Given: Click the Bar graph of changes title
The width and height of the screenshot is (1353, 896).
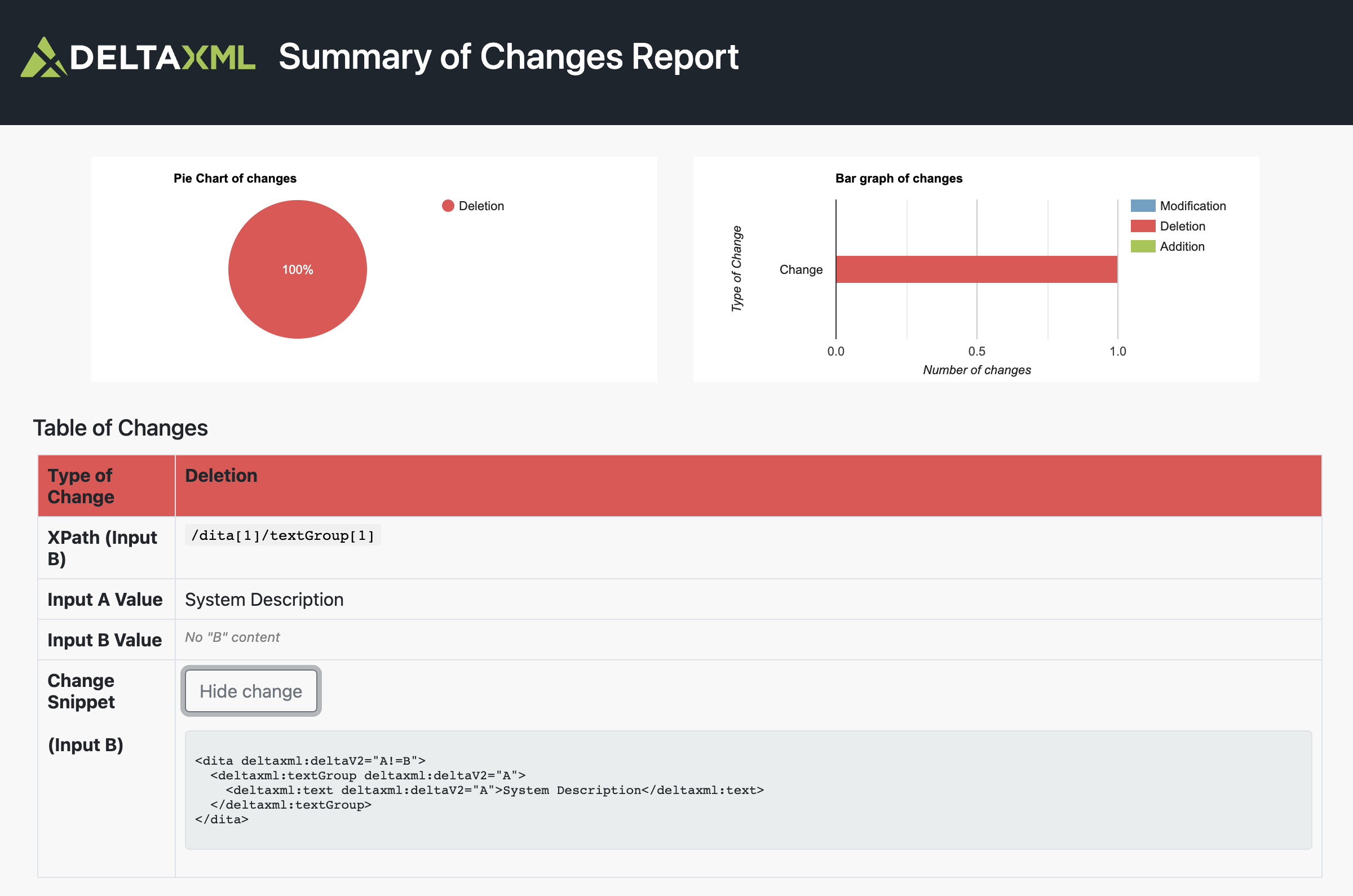Looking at the screenshot, I should pos(898,178).
